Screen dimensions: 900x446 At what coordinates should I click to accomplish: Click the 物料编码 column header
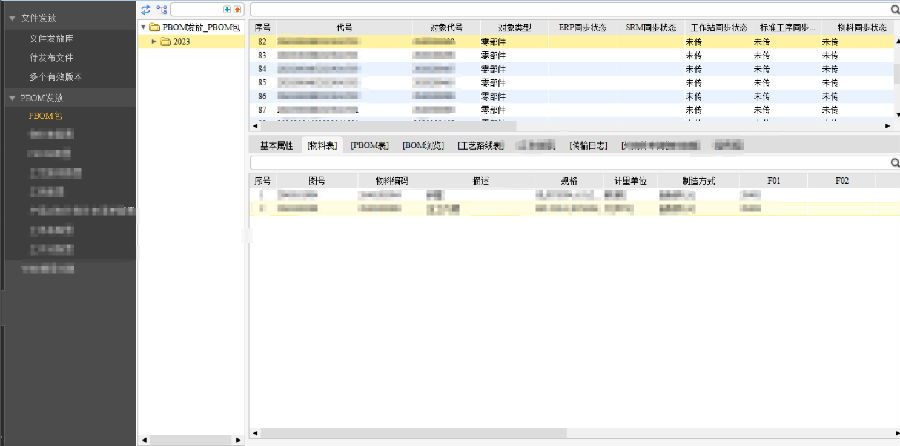tap(391, 181)
